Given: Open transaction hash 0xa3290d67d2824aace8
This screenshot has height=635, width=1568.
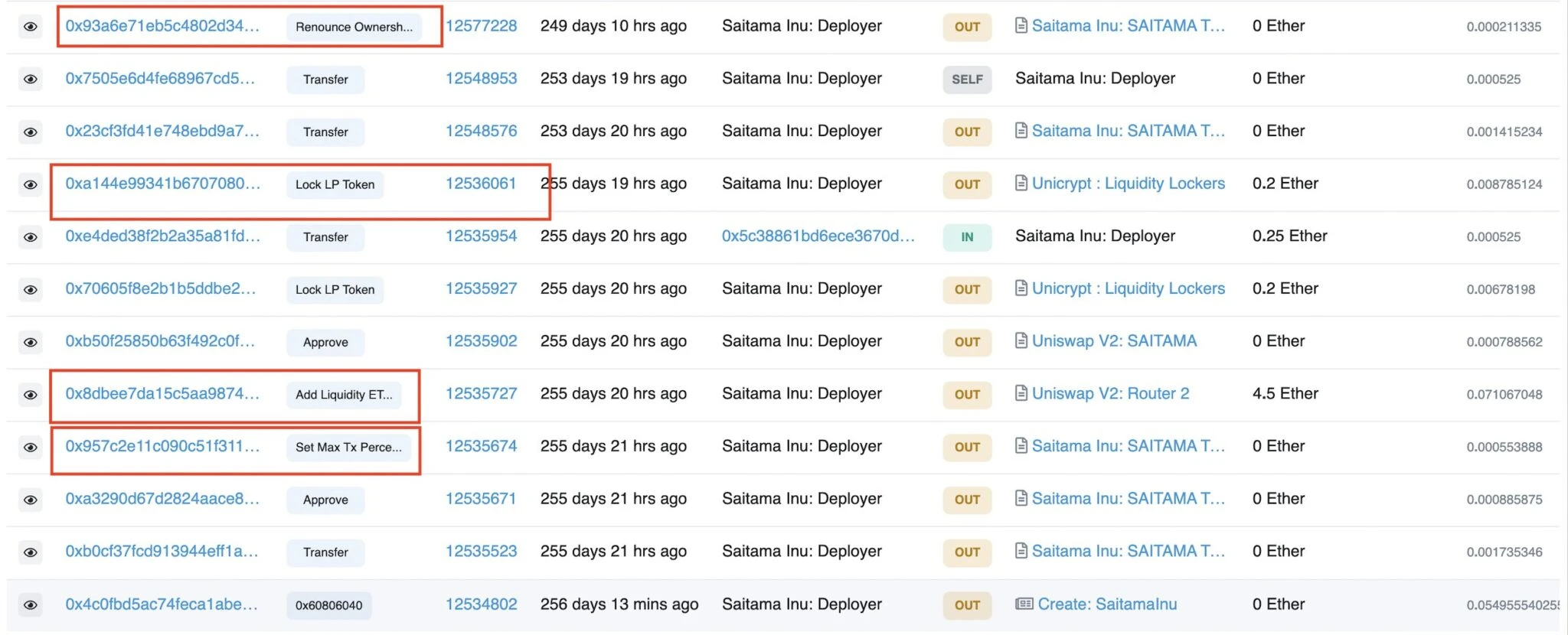Looking at the screenshot, I should 162,499.
